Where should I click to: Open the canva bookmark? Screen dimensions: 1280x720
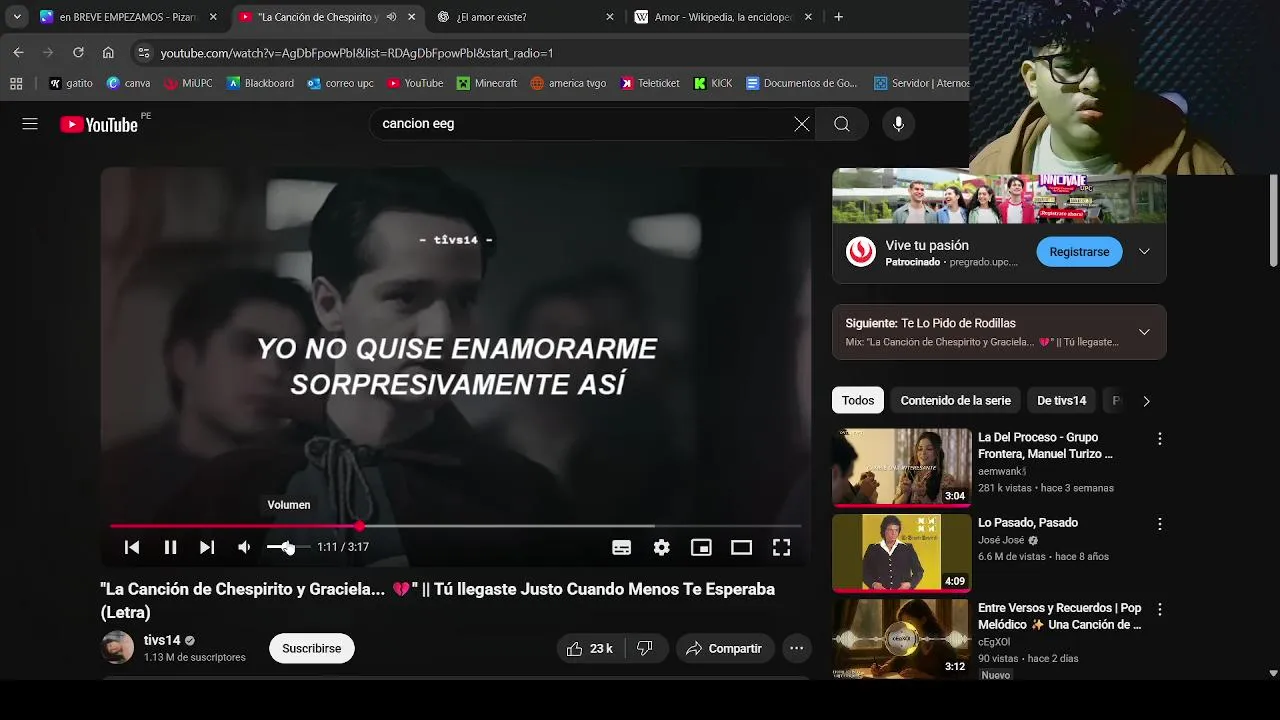[128, 83]
